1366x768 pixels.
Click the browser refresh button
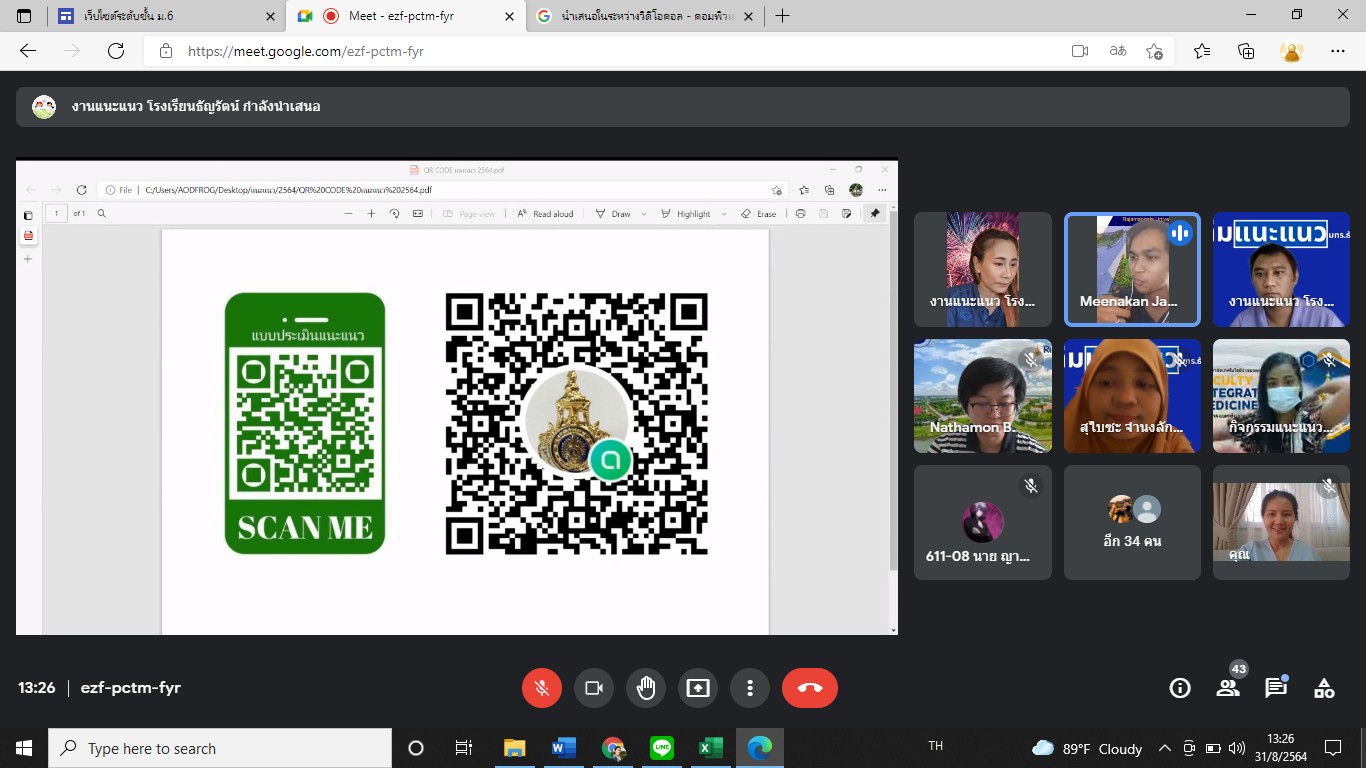coord(116,51)
